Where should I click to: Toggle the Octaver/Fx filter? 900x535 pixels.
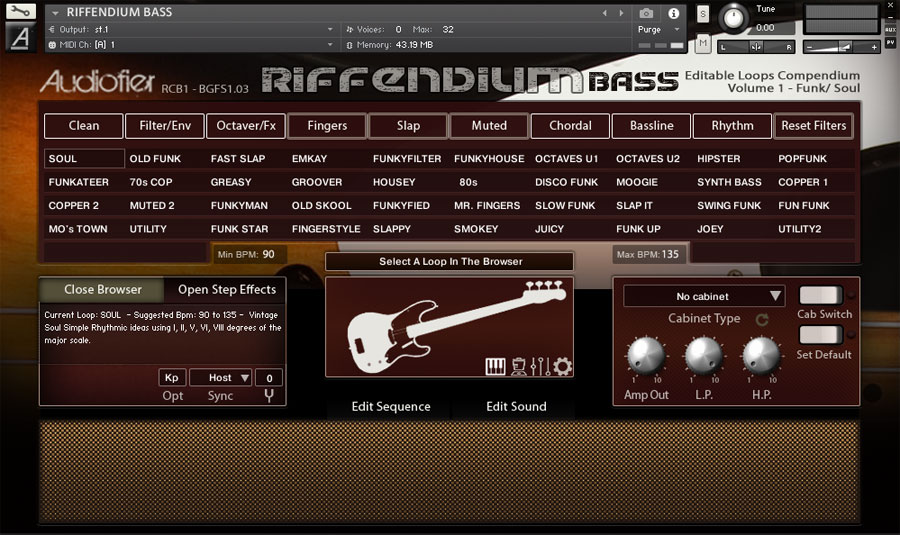tap(246, 126)
